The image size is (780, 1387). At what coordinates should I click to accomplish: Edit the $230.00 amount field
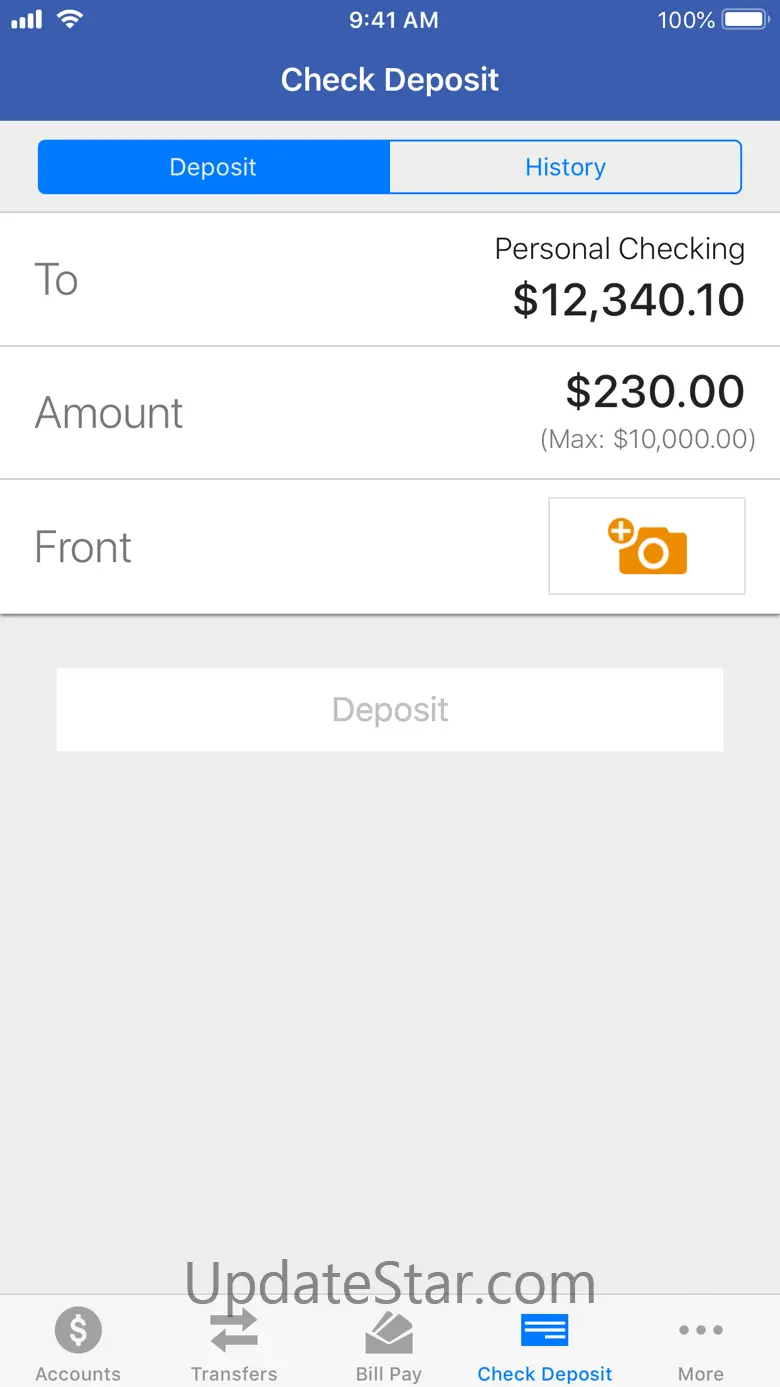[655, 392]
